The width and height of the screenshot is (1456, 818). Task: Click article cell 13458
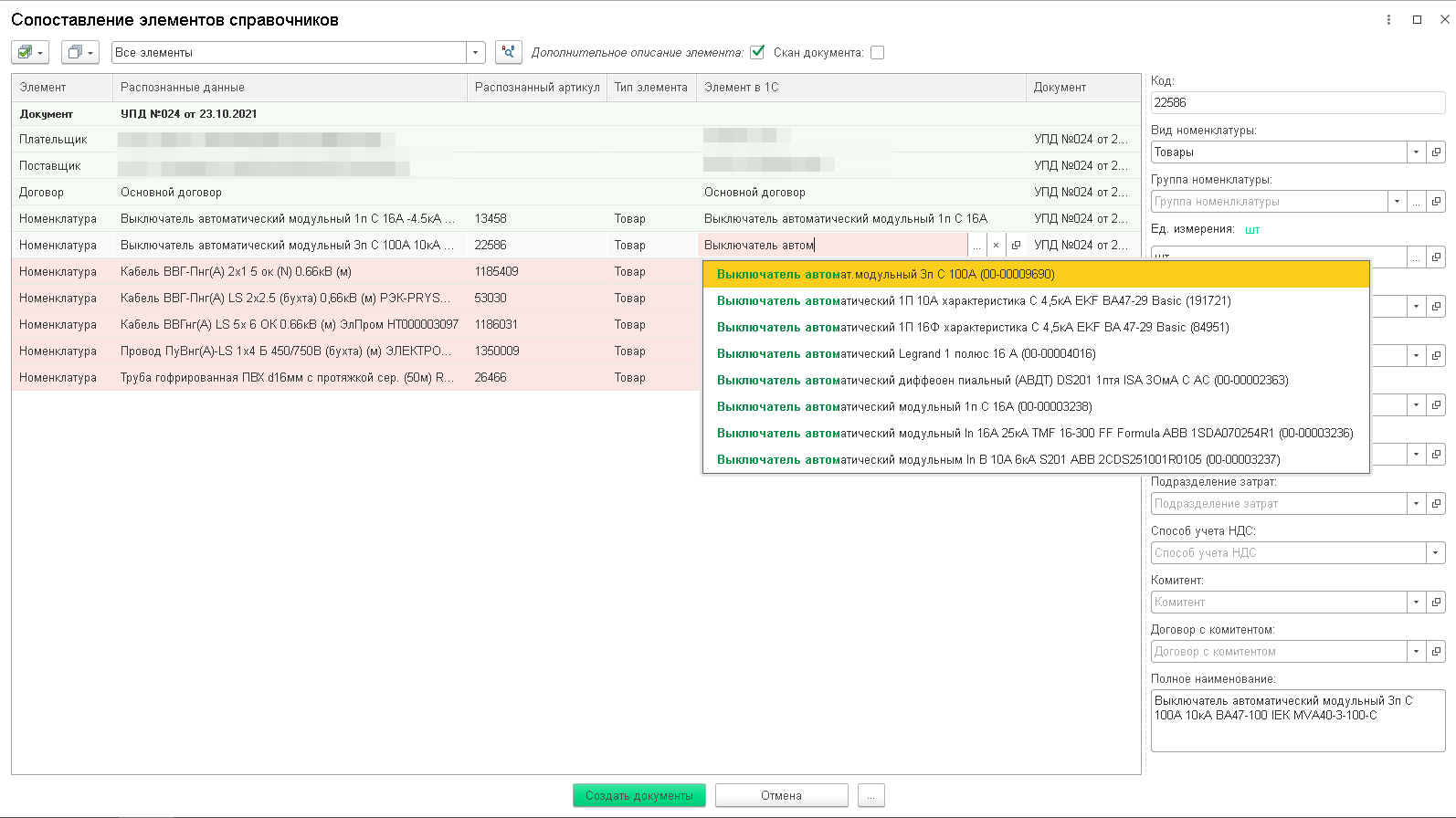pos(537,219)
